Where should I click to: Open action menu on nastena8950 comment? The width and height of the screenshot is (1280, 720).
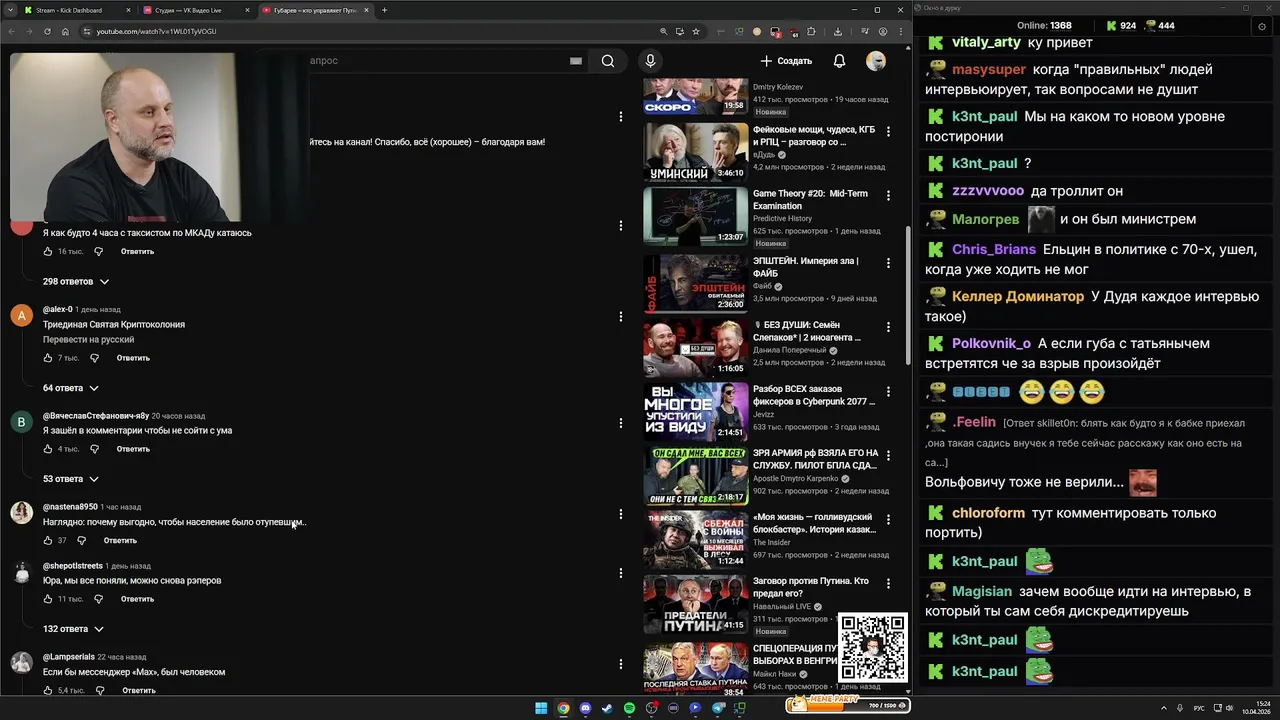(621, 514)
